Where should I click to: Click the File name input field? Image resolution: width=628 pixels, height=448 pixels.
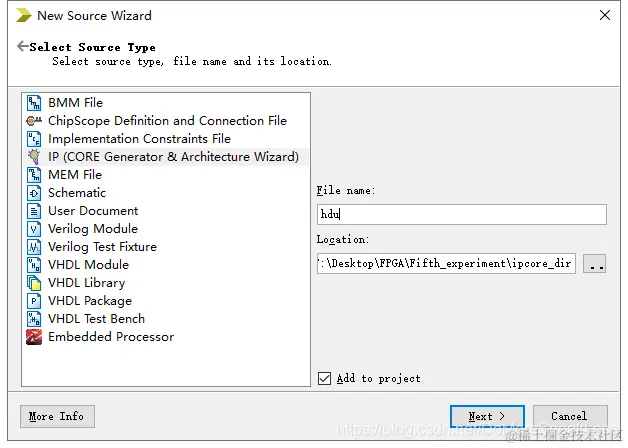461,215
